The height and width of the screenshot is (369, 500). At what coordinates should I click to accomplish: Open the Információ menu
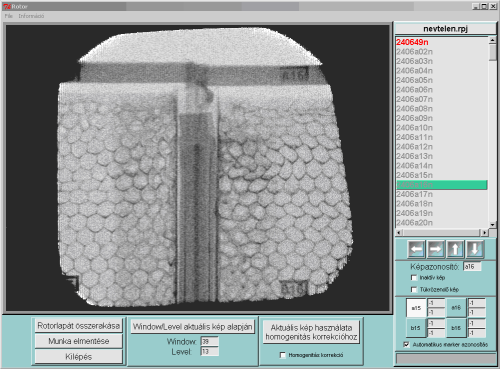[x=31, y=16]
